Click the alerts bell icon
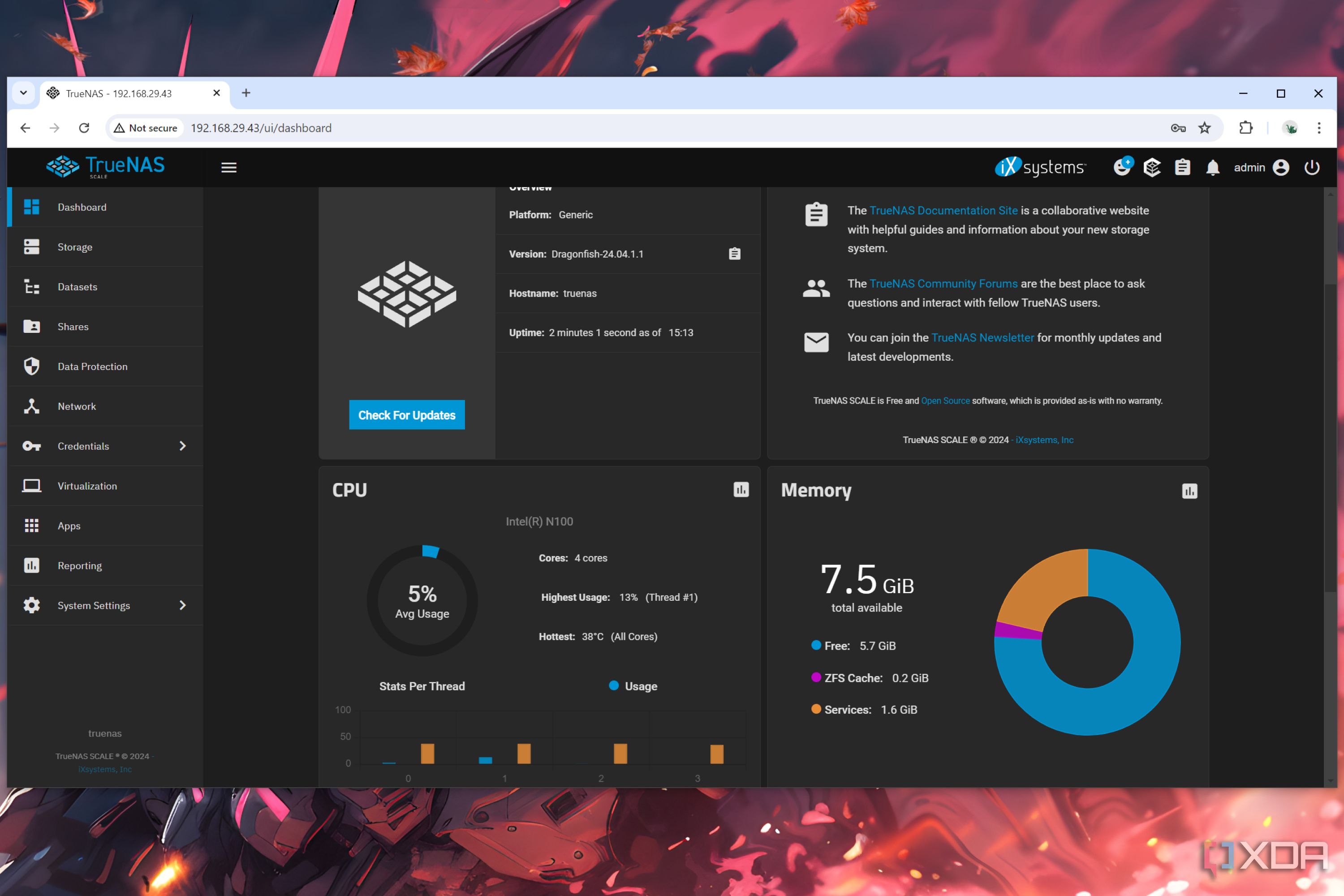Viewport: 1344px width, 896px height. [1213, 167]
